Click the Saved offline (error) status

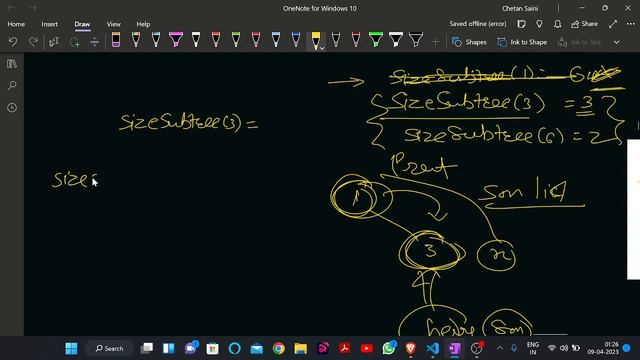click(478, 24)
